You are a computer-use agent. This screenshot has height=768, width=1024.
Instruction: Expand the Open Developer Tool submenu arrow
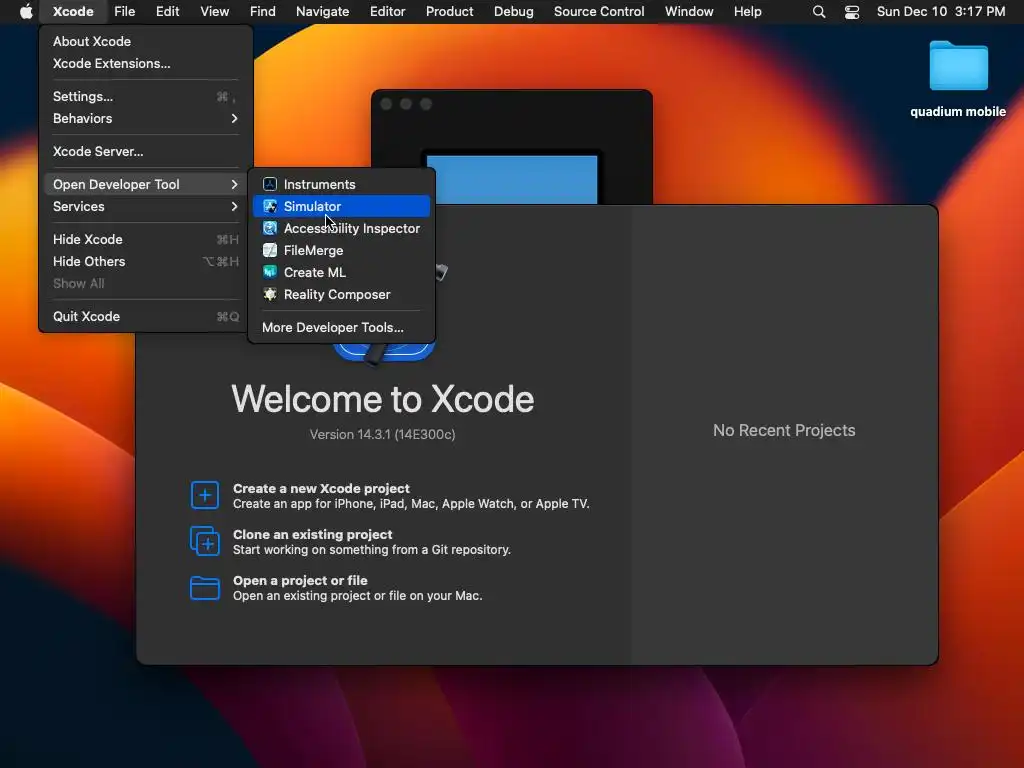[x=234, y=184]
